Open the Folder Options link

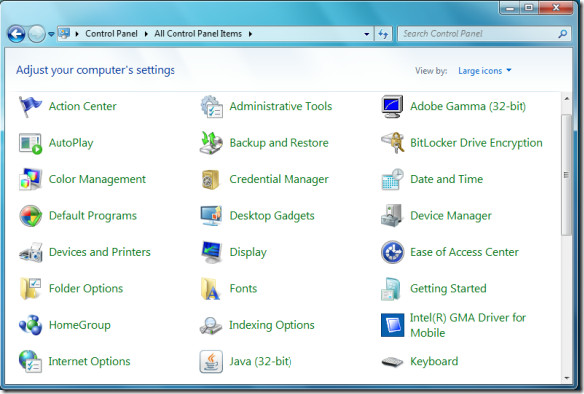coord(86,289)
